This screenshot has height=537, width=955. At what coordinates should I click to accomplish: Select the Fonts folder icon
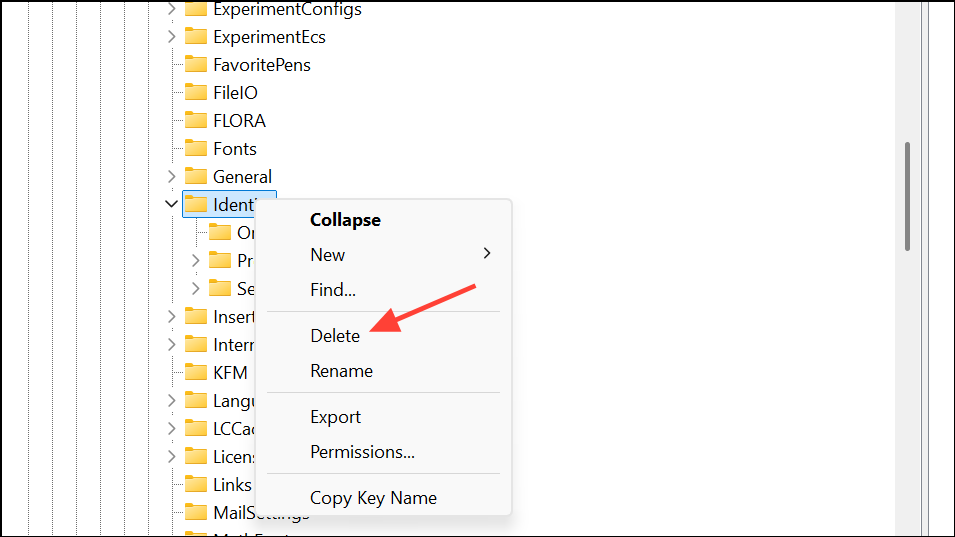196,149
